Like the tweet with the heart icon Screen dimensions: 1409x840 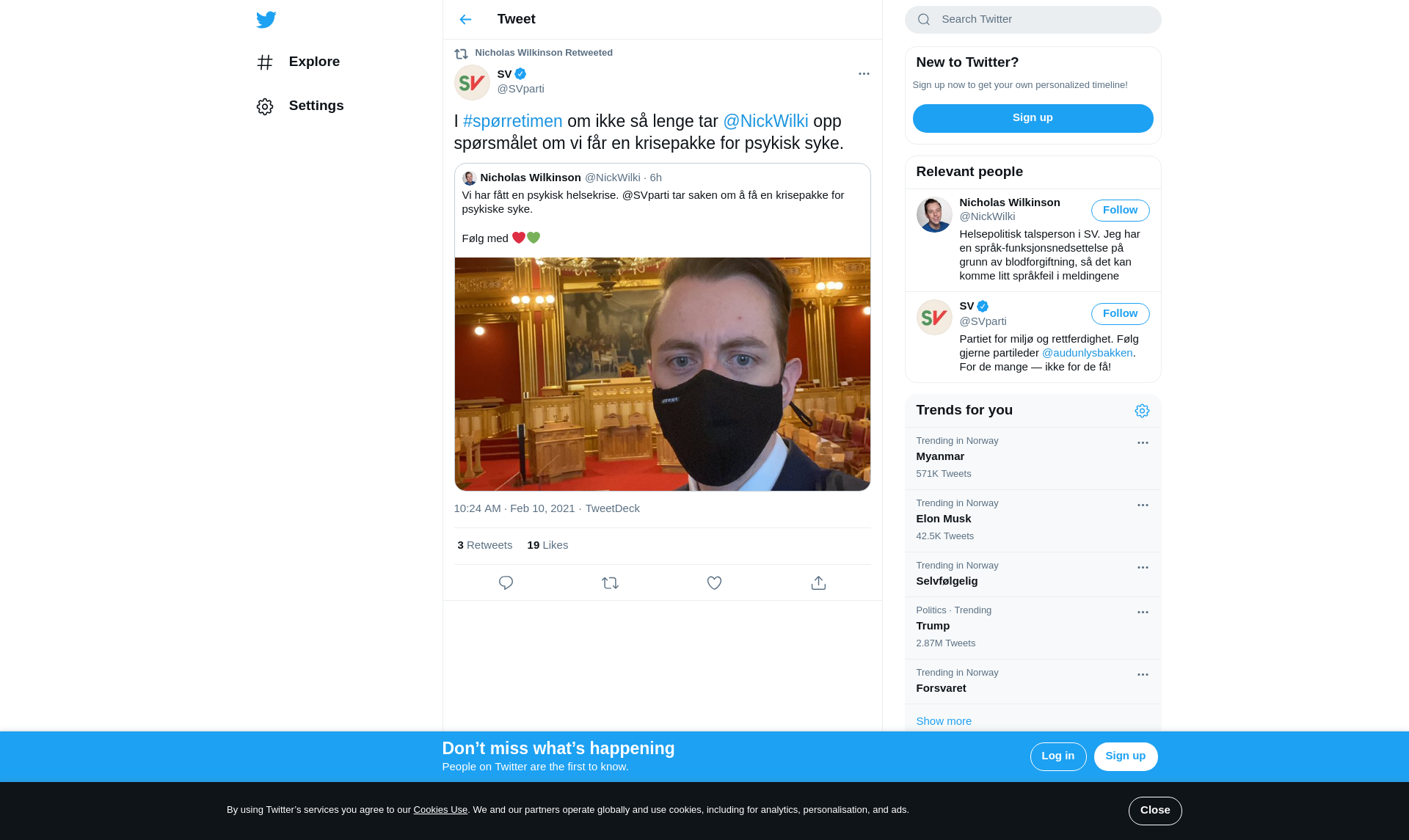tap(714, 582)
